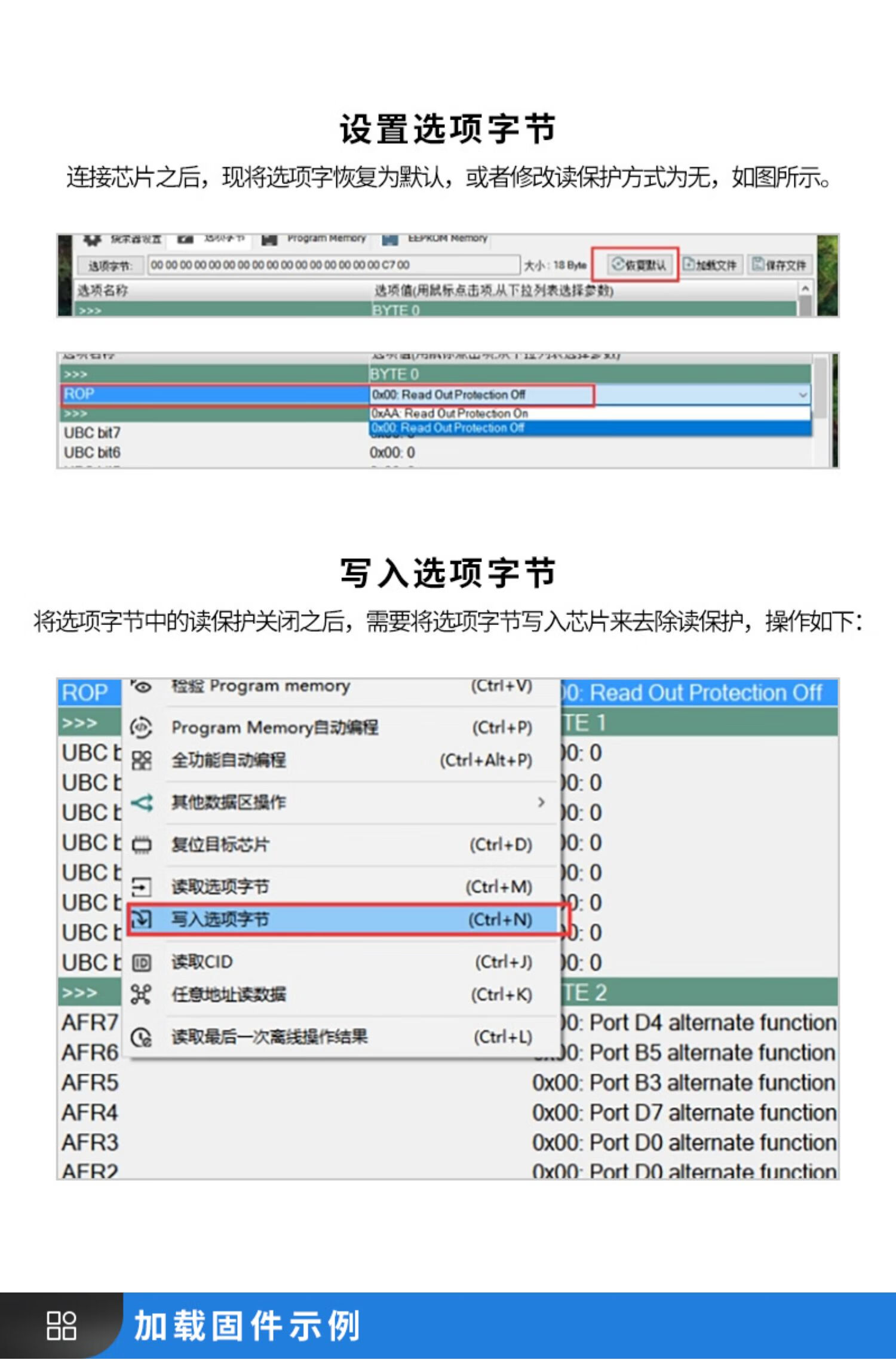Image resolution: width=896 pixels, height=1360 pixels.
Task: Open the 烧录器设置 tab with gear icon
Action: click(x=122, y=239)
